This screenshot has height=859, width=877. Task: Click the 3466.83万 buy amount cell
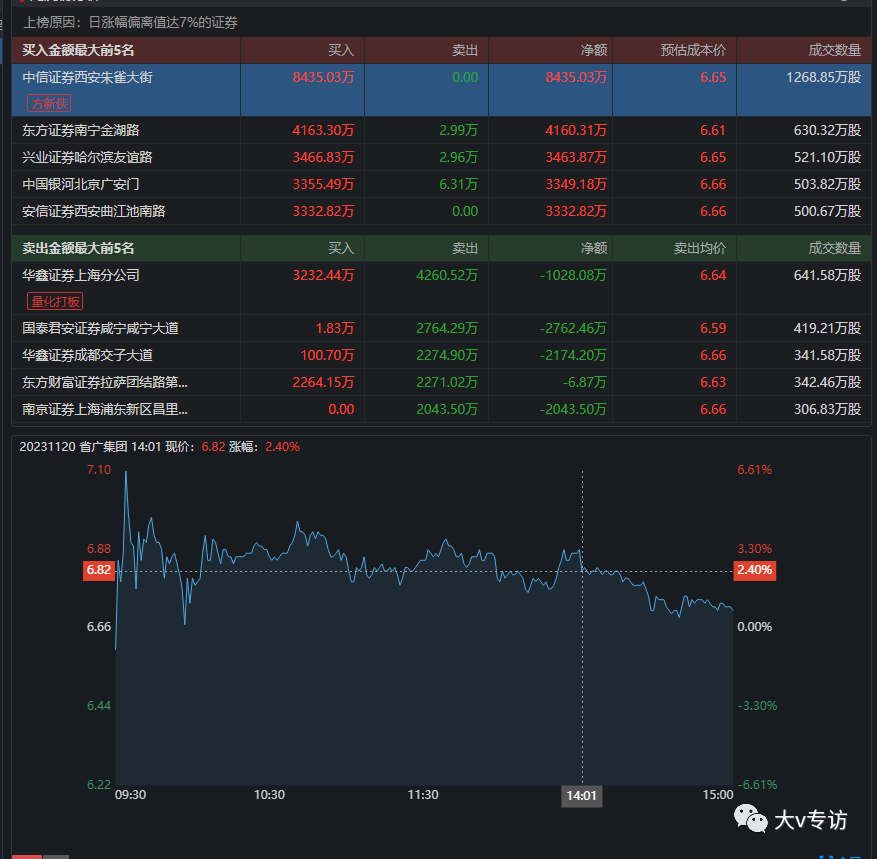[323, 157]
